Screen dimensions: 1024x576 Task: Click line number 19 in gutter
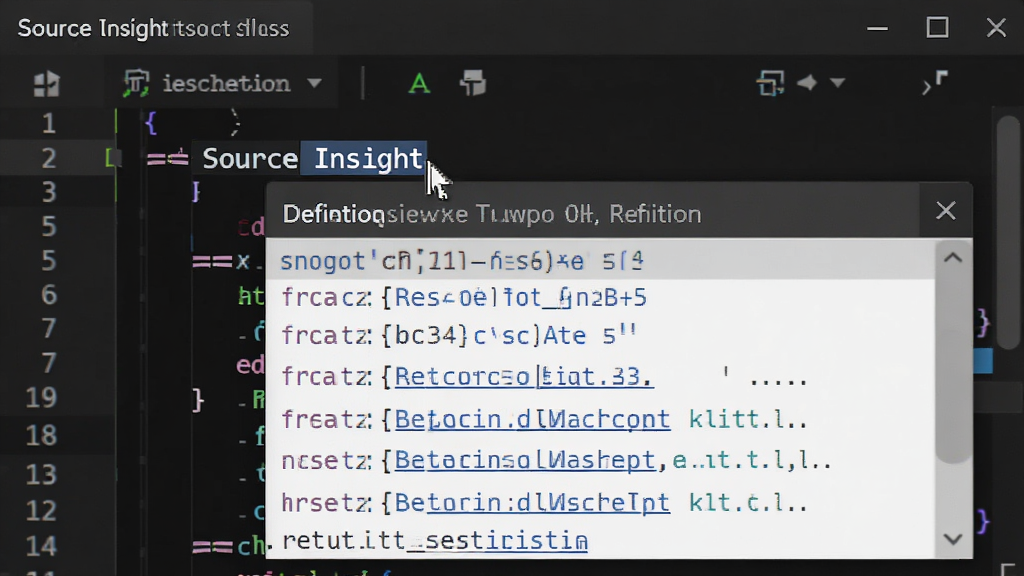40,397
